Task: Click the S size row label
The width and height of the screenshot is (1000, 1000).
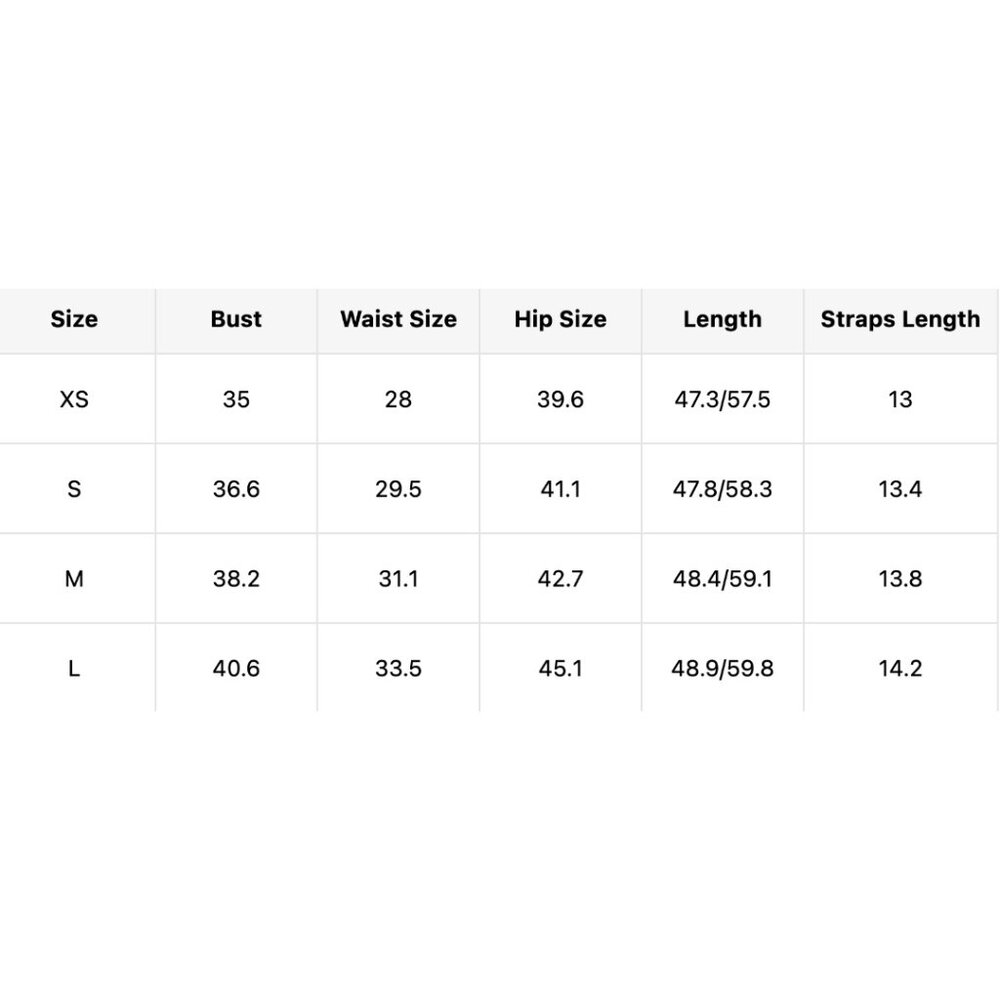Action: tap(74, 489)
